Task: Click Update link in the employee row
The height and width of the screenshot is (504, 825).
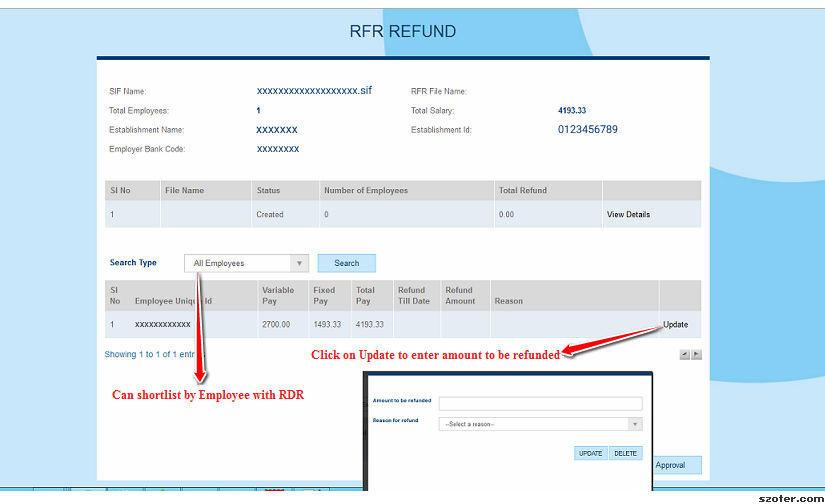Action: tap(675, 325)
